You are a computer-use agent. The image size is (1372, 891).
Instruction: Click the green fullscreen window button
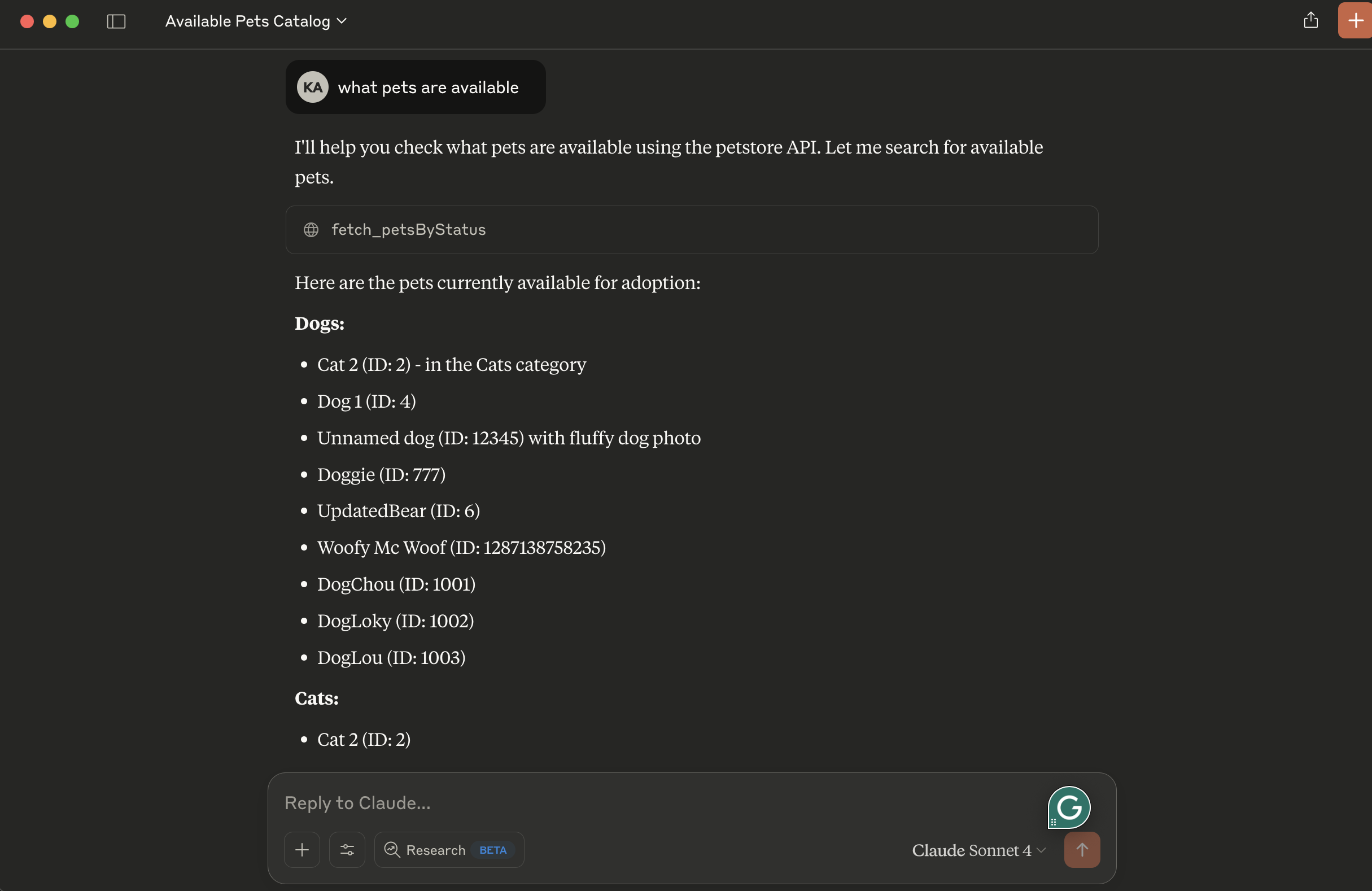pos(72,21)
